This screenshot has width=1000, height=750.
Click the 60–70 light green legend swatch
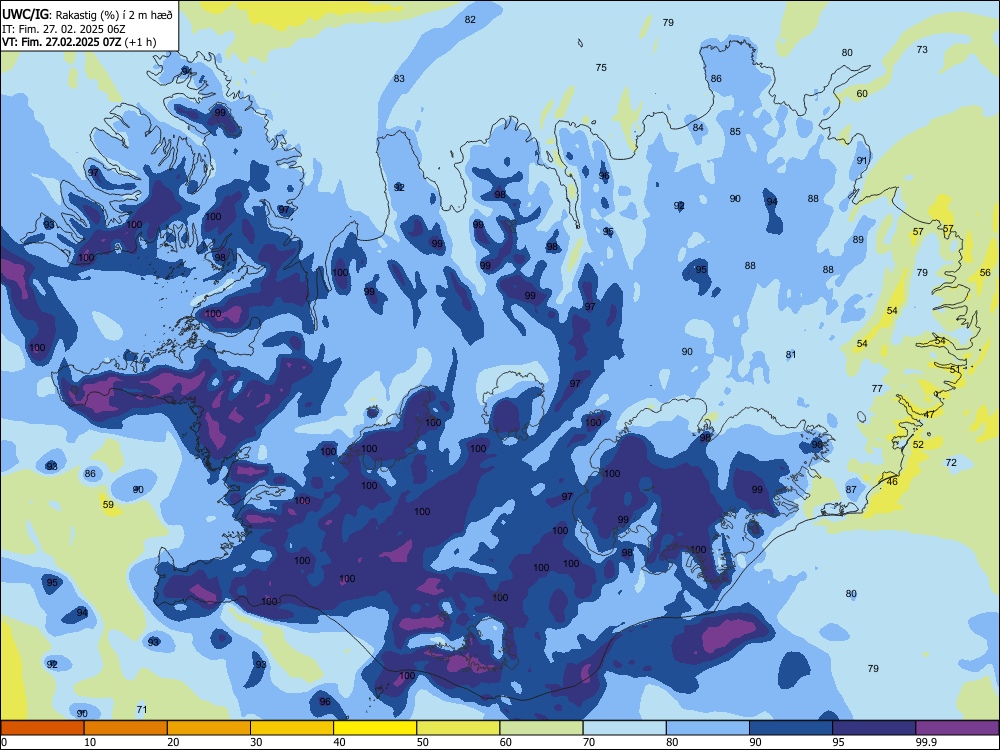(x=541, y=728)
